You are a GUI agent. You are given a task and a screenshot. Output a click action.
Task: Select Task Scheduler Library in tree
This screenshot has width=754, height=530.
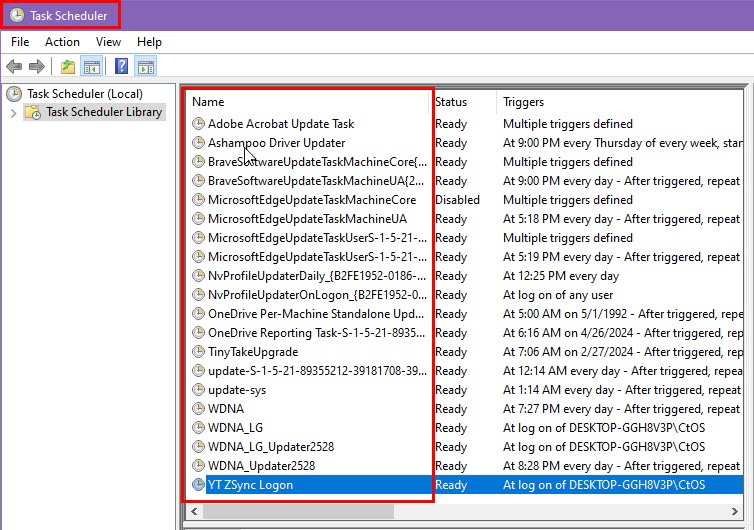tap(104, 112)
